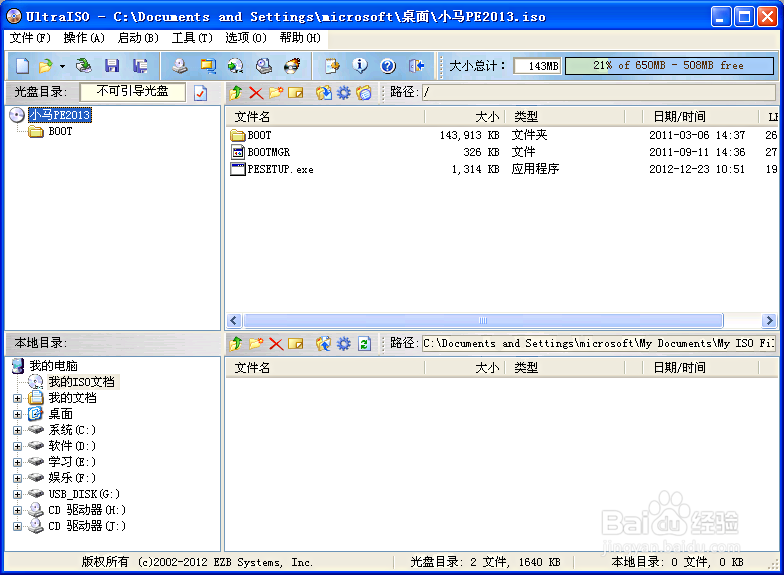784x575 pixels.
Task: Click the boot info check-mark document icon
Action: click(x=200, y=92)
